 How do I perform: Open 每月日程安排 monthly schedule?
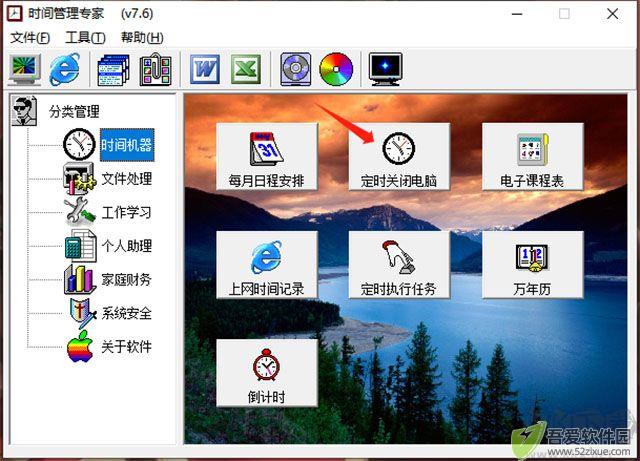(x=267, y=156)
